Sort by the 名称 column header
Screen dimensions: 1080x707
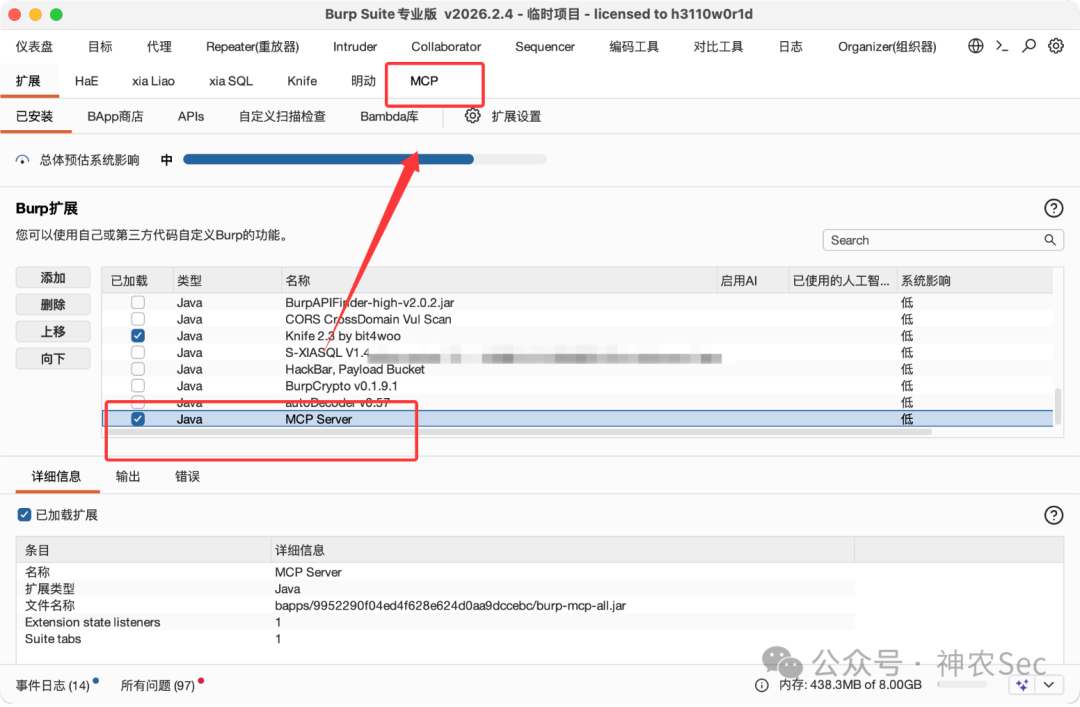click(x=499, y=280)
